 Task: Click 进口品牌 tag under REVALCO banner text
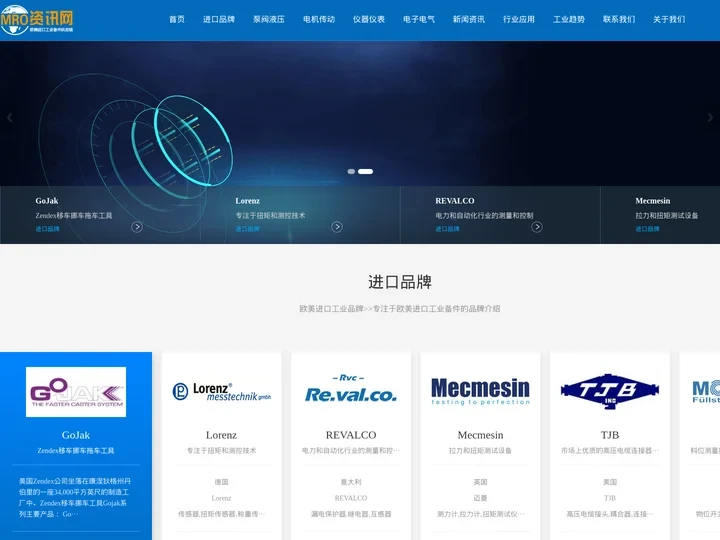tap(447, 229)
